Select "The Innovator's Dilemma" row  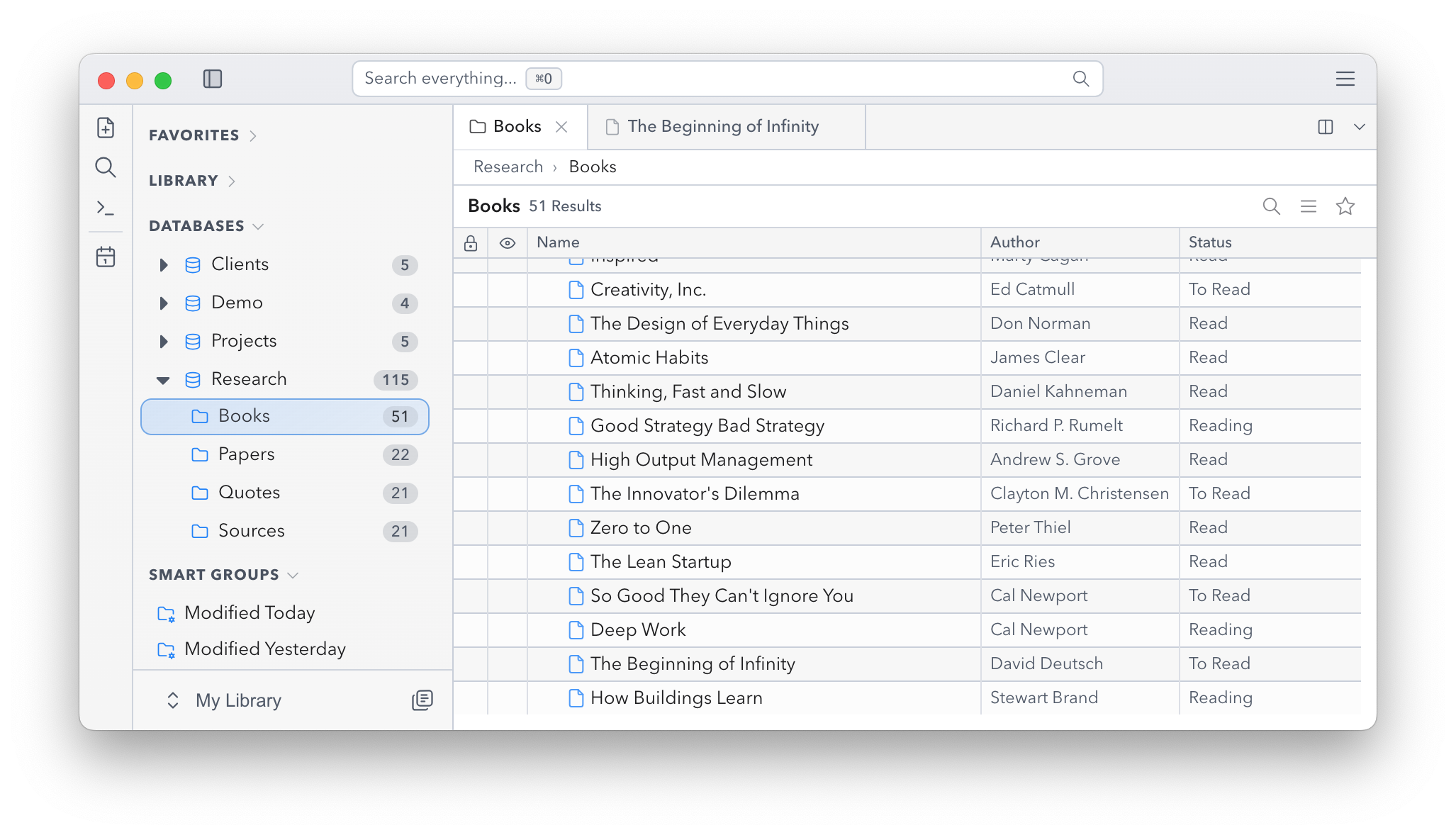[x=907, y=494]
